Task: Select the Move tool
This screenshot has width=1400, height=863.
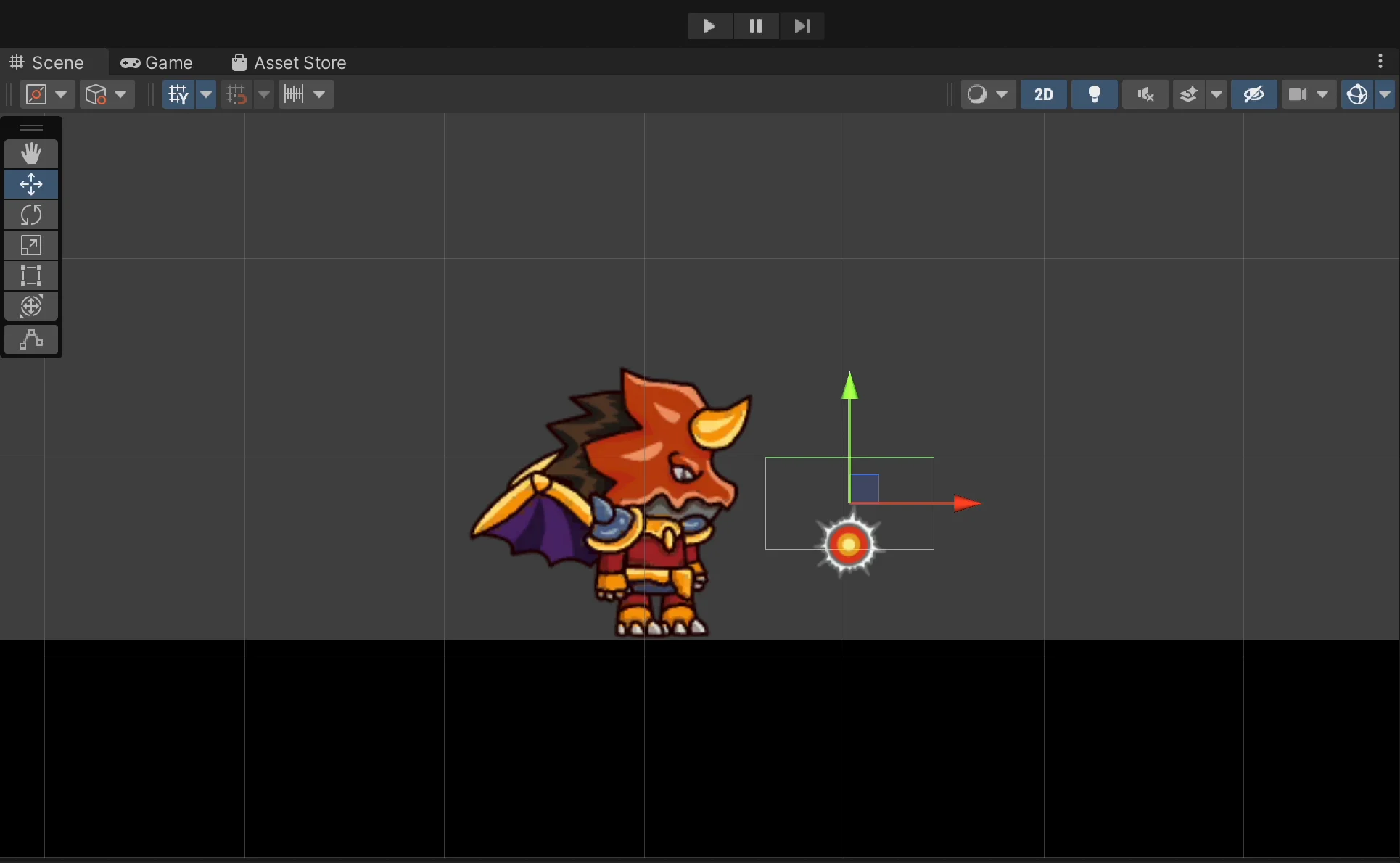Action: click(x=32, y=184)
